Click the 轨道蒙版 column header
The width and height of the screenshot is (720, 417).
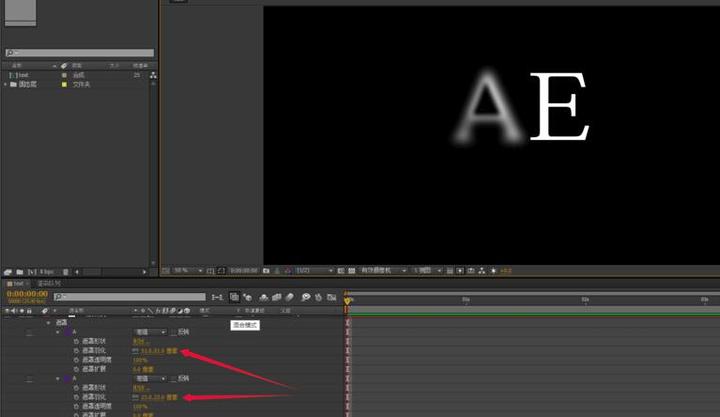[x=254, y=311]
